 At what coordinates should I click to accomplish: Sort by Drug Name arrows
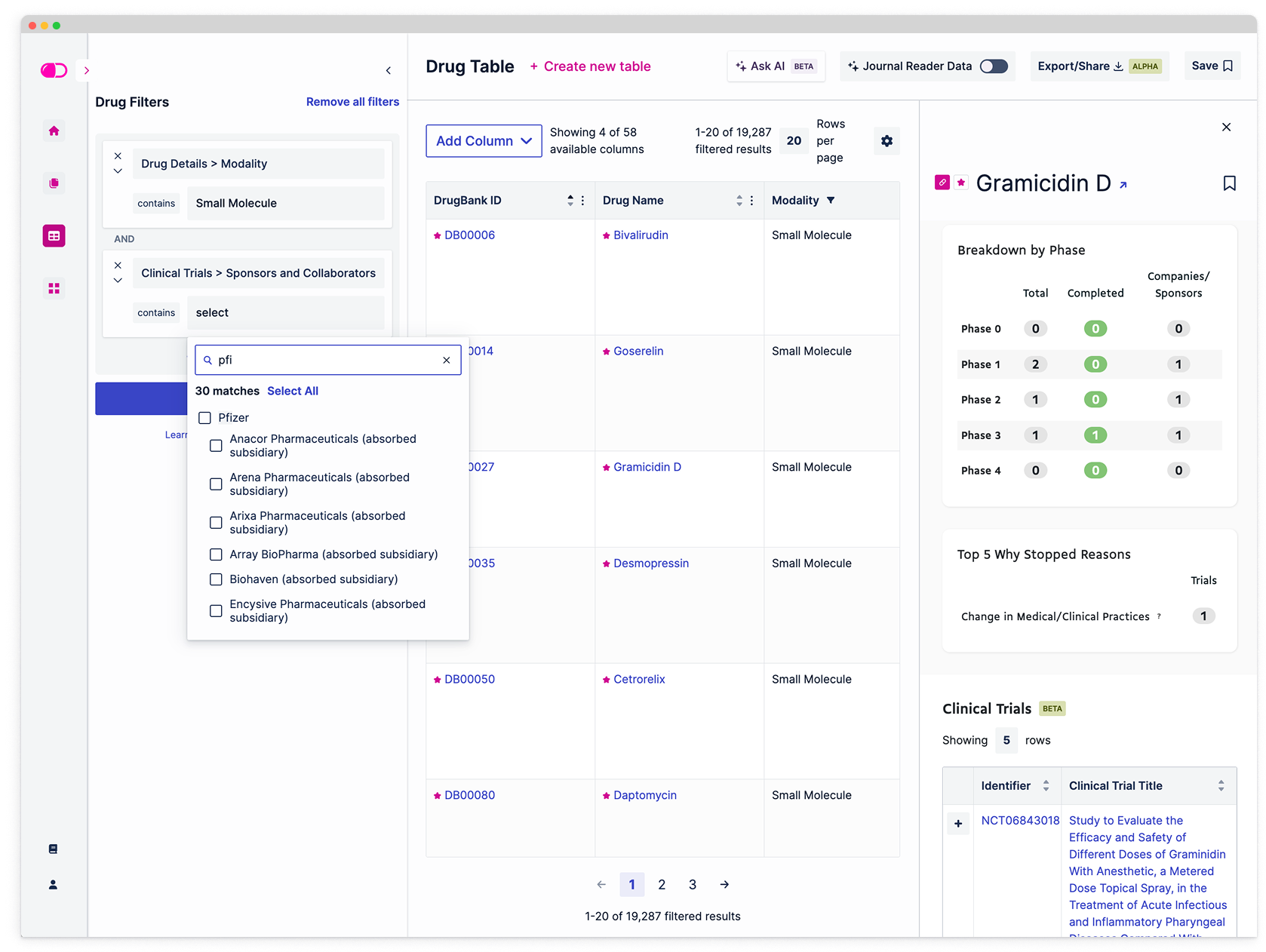coord(739,201)
